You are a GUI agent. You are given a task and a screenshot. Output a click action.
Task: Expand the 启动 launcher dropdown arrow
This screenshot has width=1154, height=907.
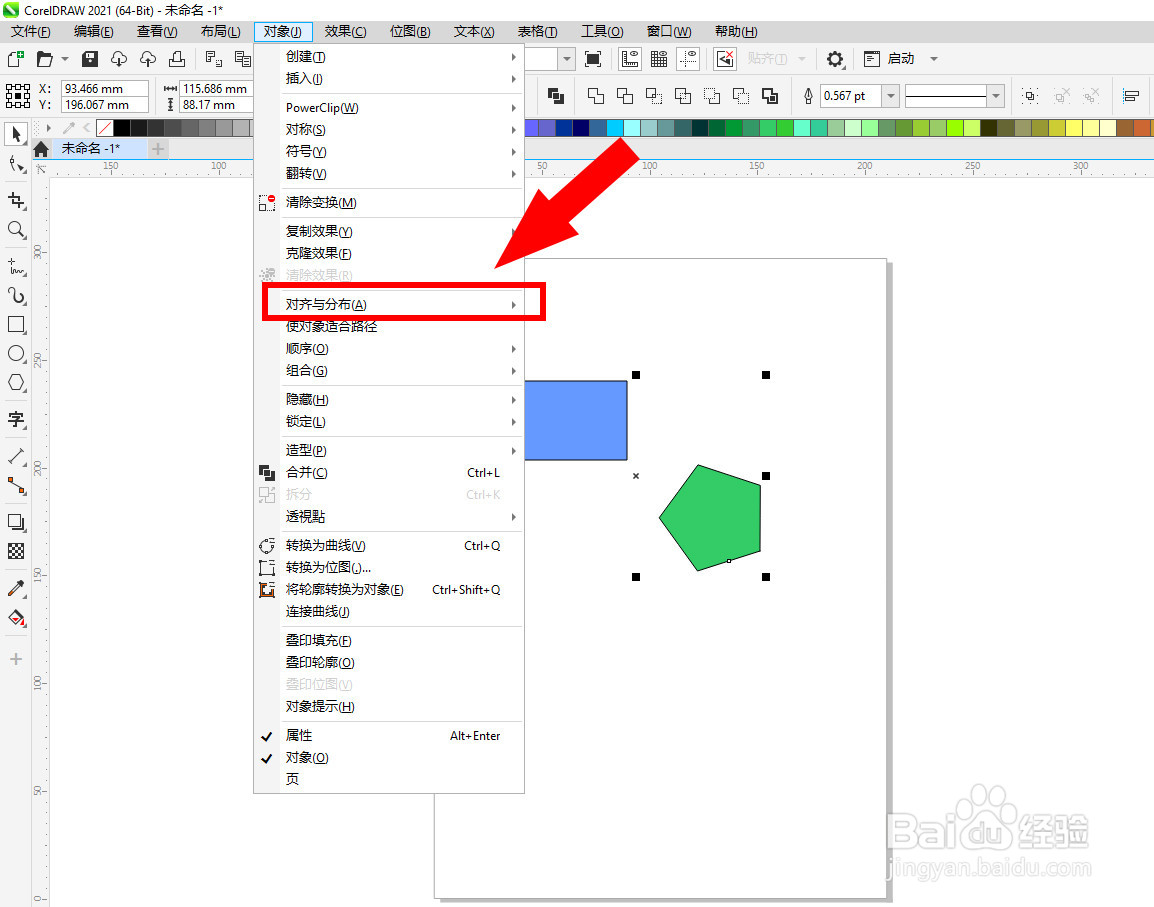coord(934,59)
